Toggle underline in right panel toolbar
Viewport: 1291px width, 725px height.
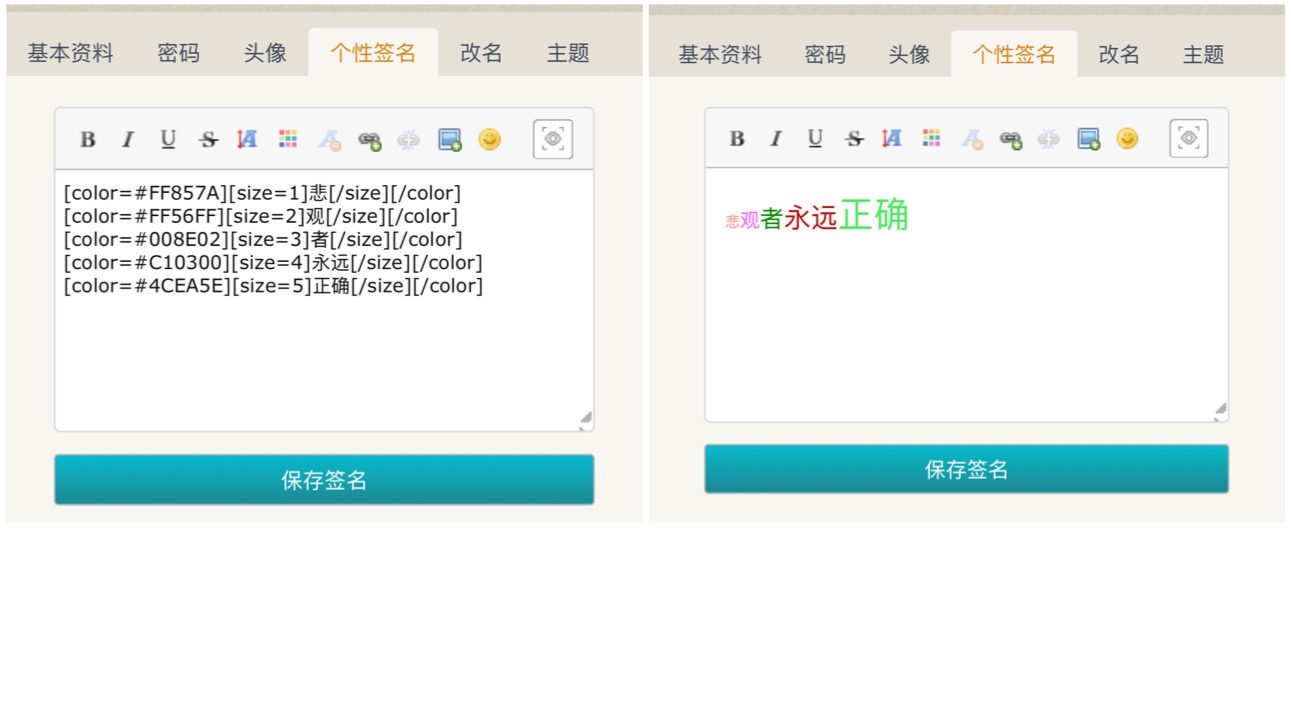point(815,139)
